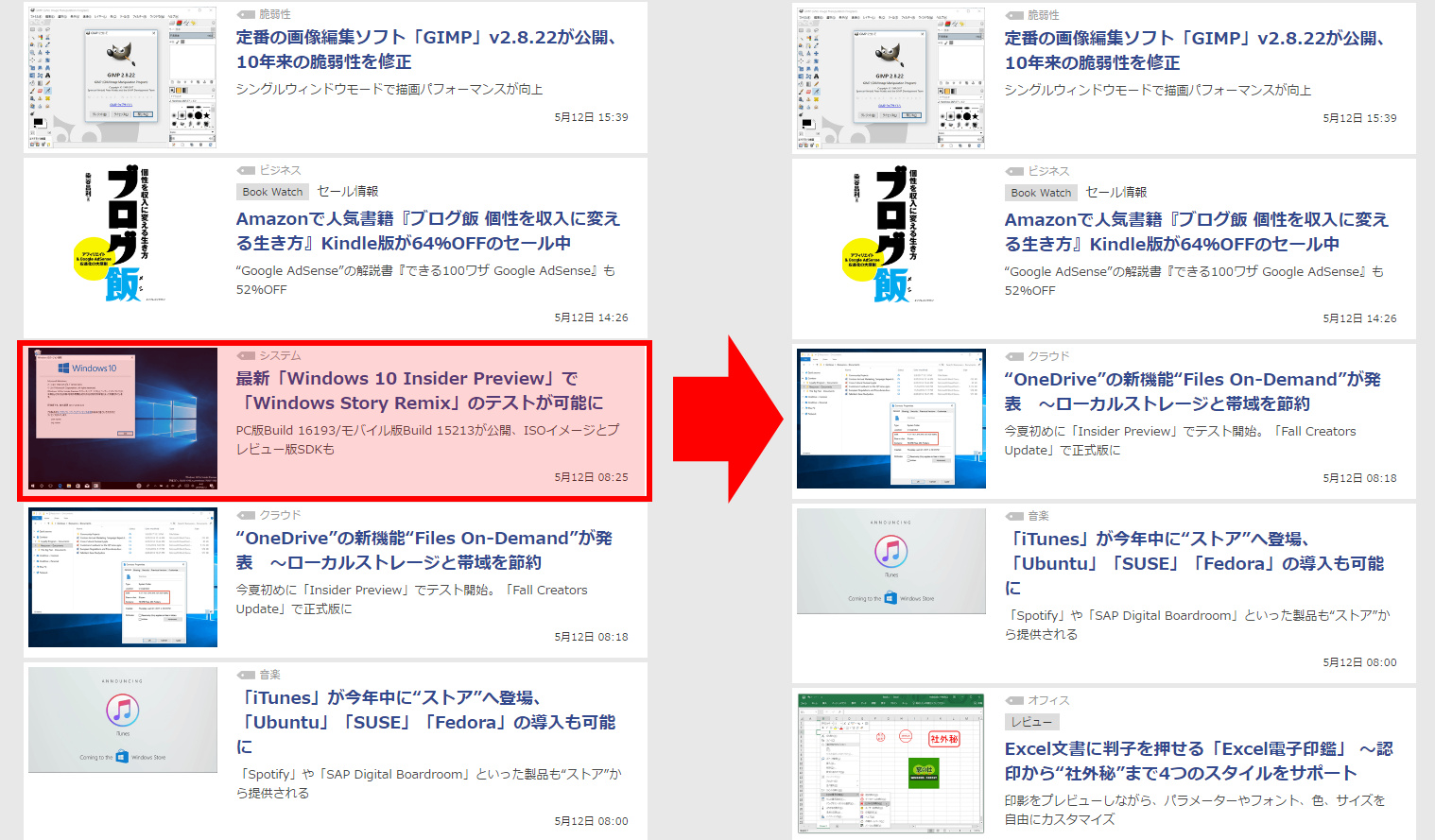Image resolution: width=1435 pixels, height=840 pixels.
Task: Open Amazon Kindle sale headline in right list
Action: point(1197,231)
